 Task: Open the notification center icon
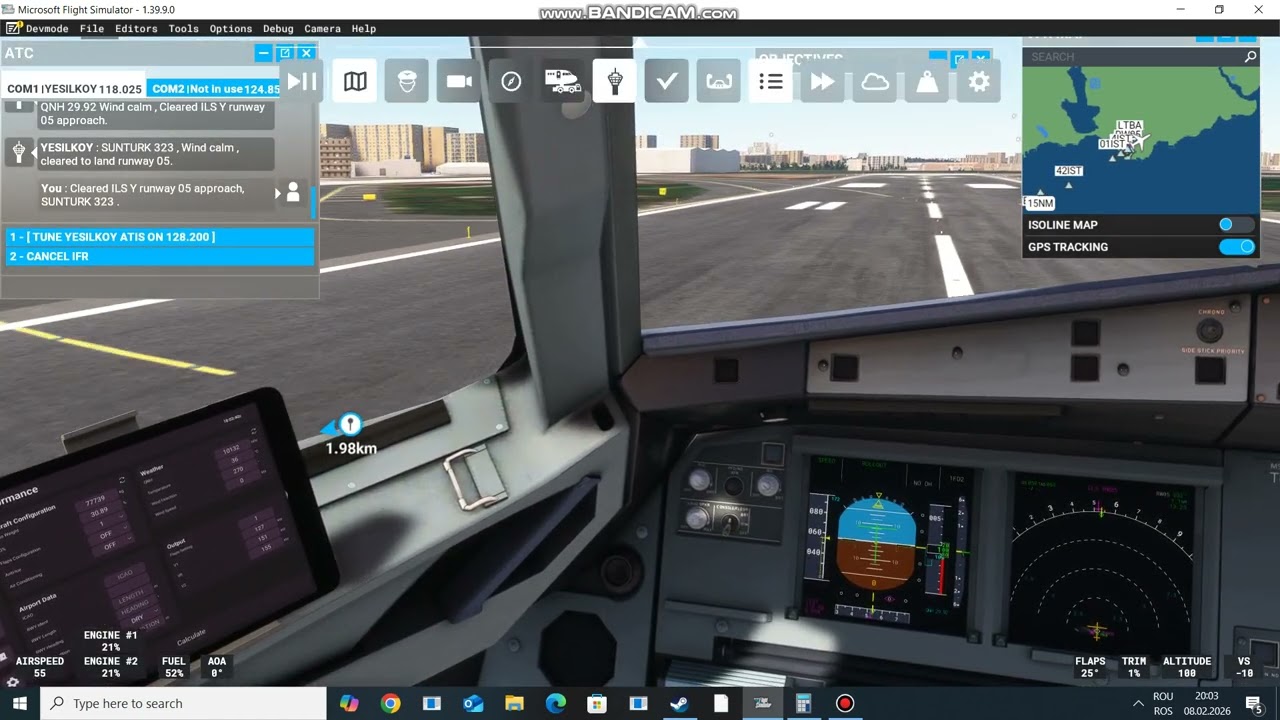(1253, 704)
